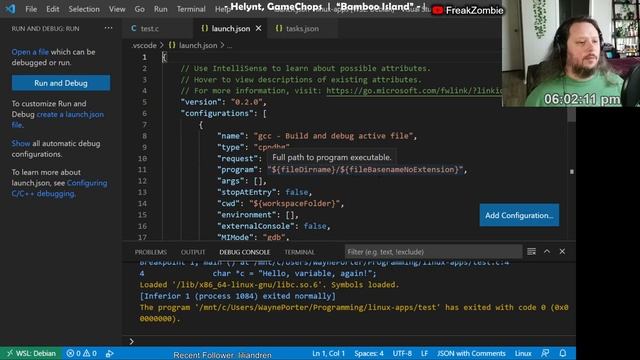Click the "stopAtEntry" key on line 13
Screen dimensions: 640x360
pyautogui.click(x=247, y=192)
